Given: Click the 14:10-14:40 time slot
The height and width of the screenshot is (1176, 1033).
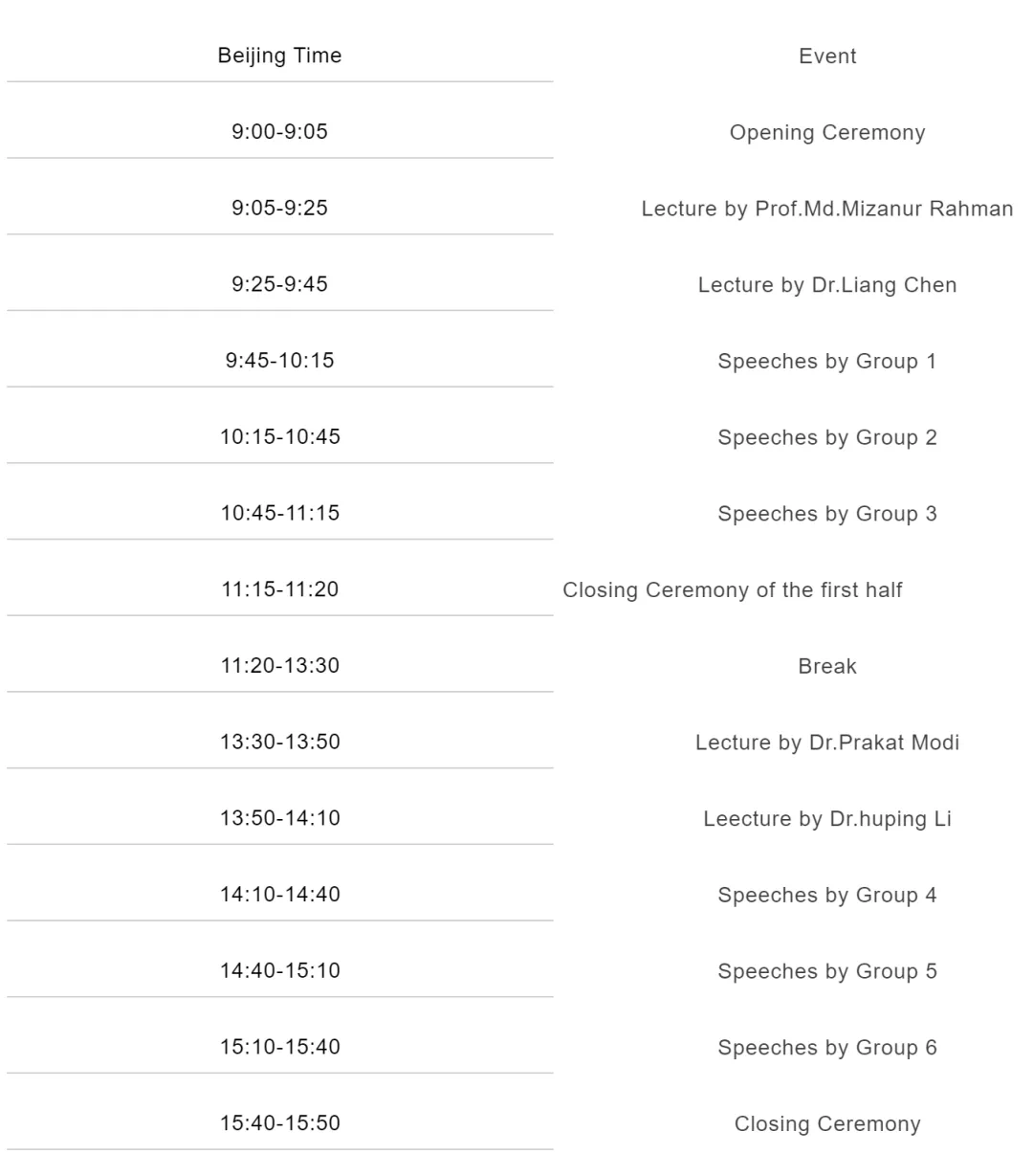Looking at the screenshot, I should point(279,894).
